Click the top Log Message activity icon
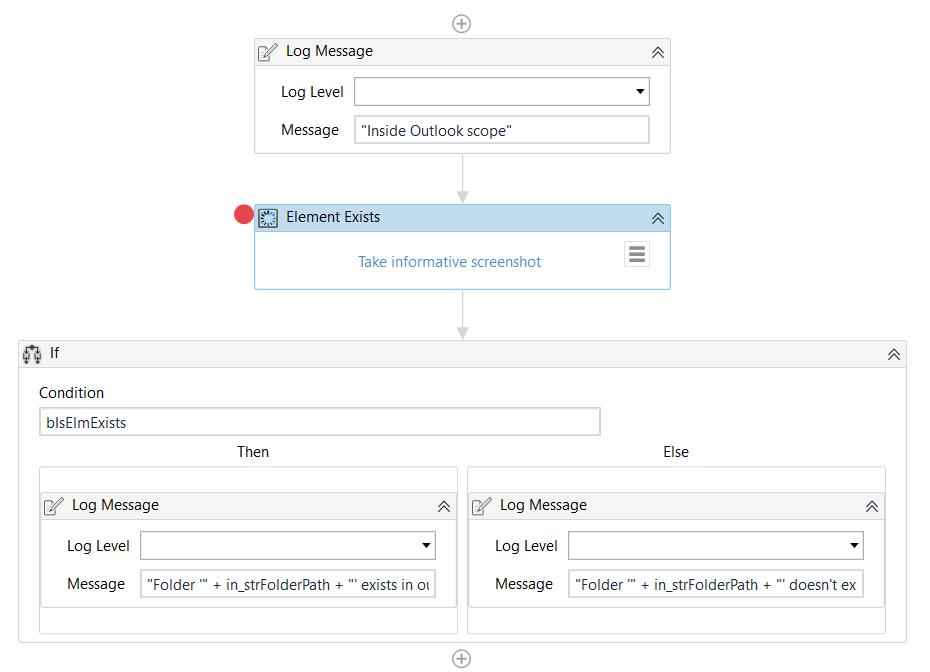 pos(268,52)
